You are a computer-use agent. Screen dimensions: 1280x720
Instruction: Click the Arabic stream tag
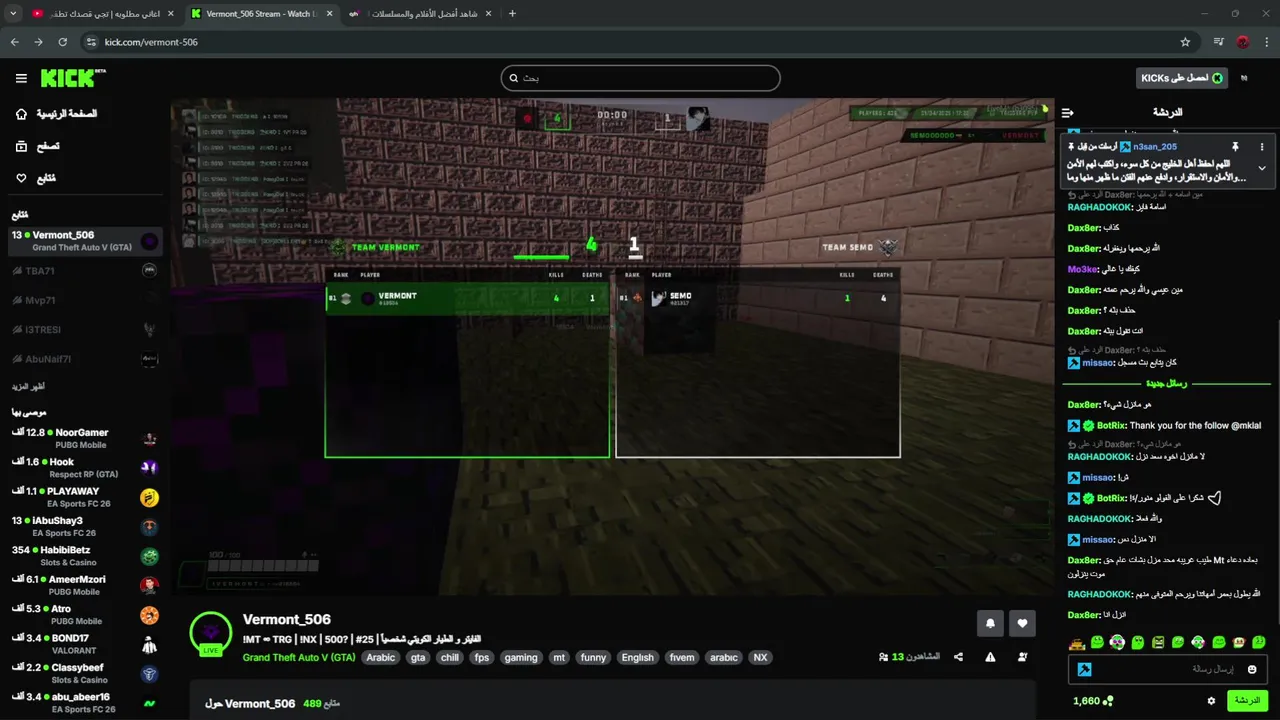click(x=380, y=658)
